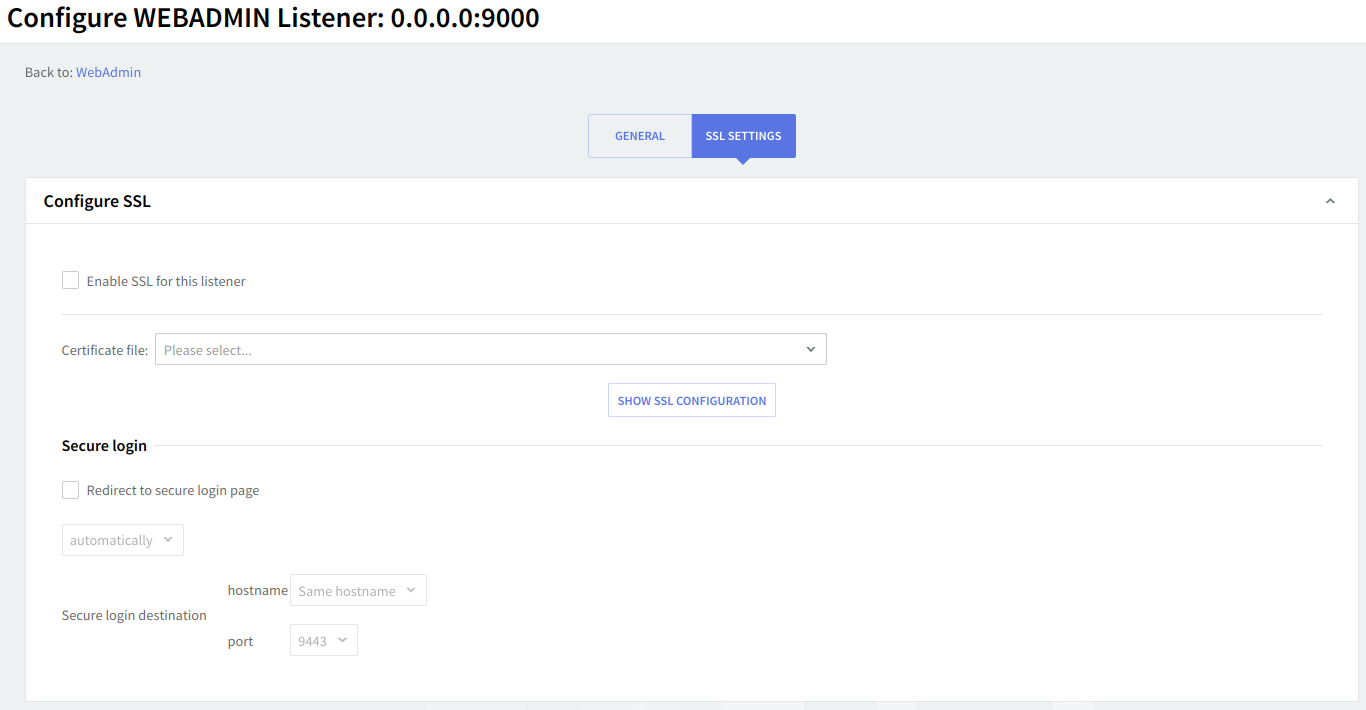The height and width of the screenshot is (710, 1366).
Task: Open the Certificate file select field
Action: [480, 350]
